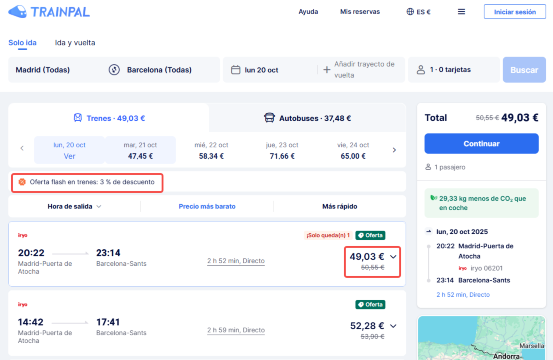Click 2 h 52 min, Directo on the 20:22 train card

tap(236, 261)
